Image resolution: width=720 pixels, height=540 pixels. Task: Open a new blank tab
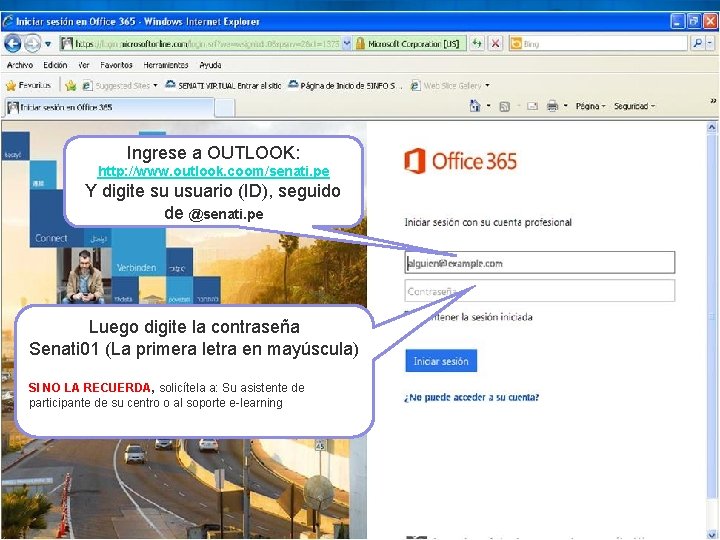pyautogui.click(x=225, y=108)
